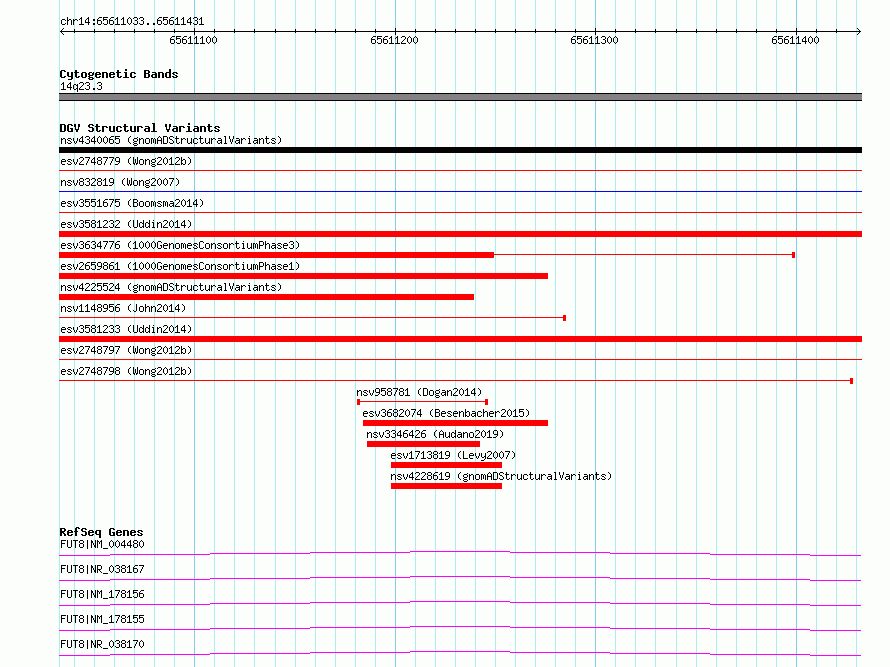The image size is (890, 667).
Task: Select the 14q23.3 band label
Action: 81,86
